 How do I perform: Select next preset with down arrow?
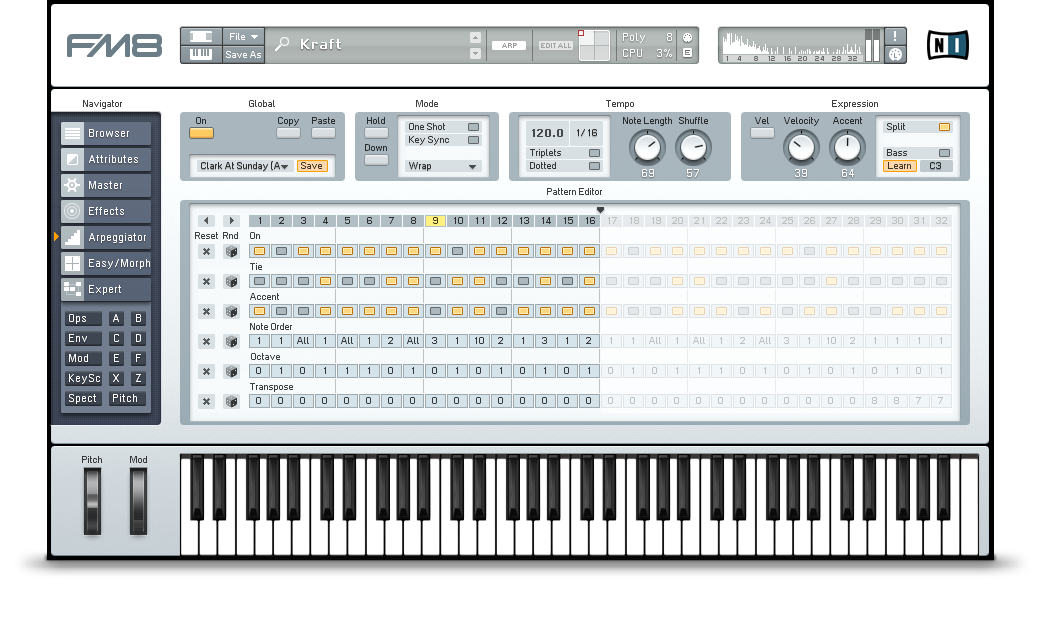click(x=475, y=54)
